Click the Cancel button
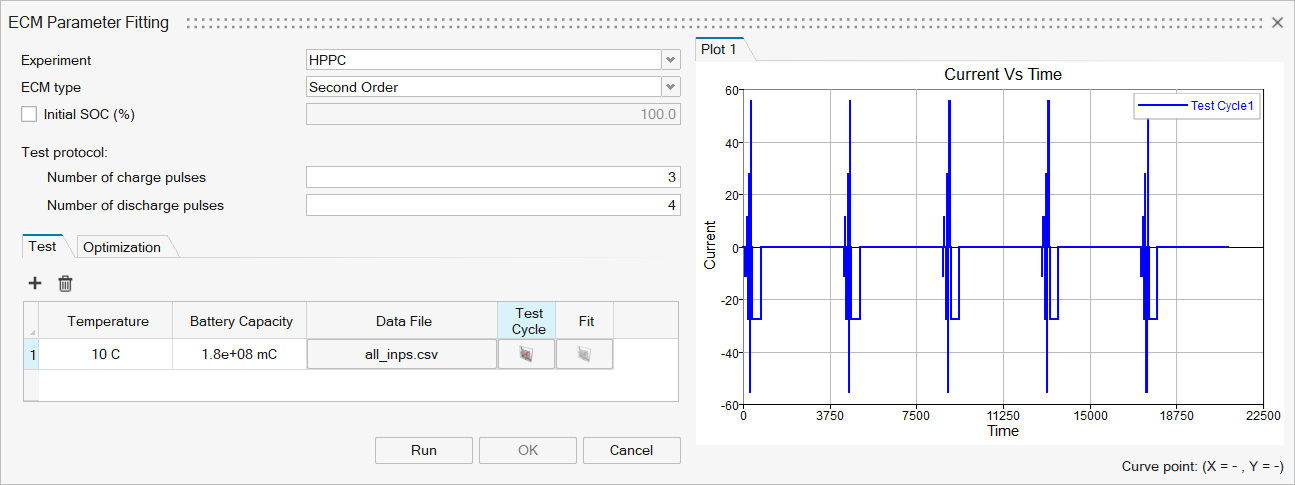Viewport: 1295px width, 485px height. pyautogui.click(x=631, y=450)
